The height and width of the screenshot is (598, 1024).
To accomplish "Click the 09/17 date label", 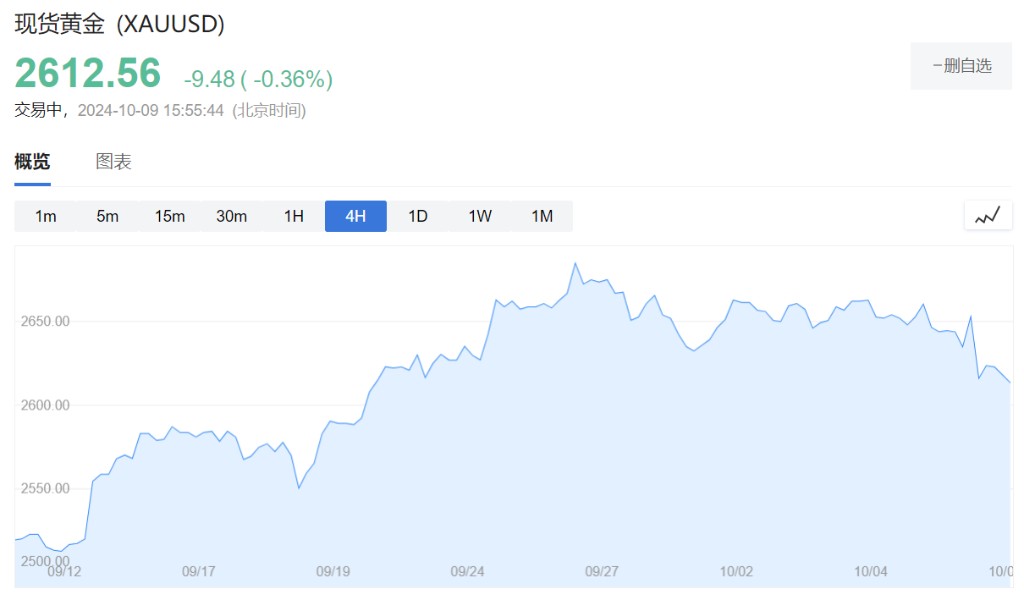I will pyautogui.click(x=199, y=572).
